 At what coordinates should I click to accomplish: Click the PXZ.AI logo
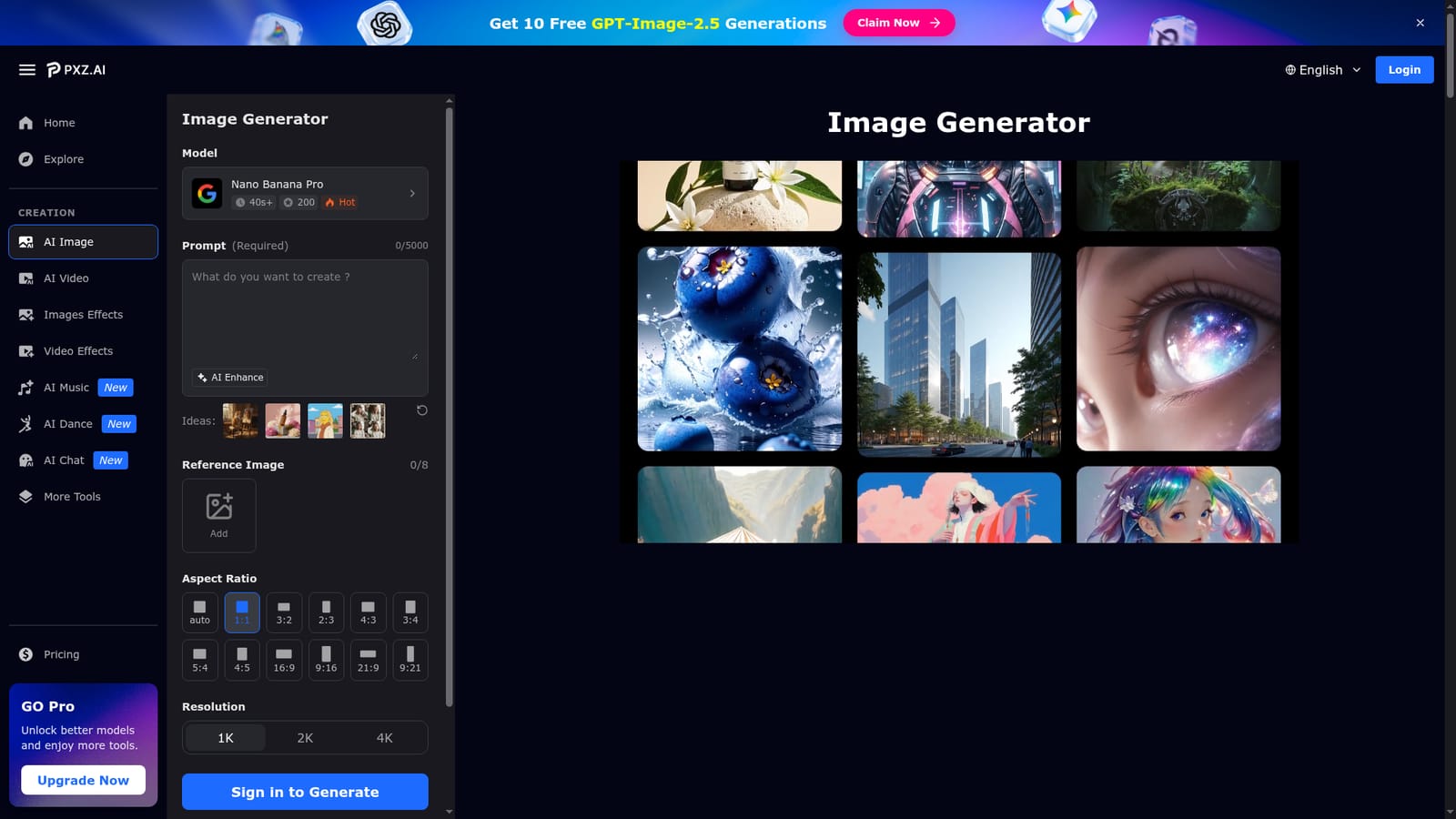click(x=76, y=70)
